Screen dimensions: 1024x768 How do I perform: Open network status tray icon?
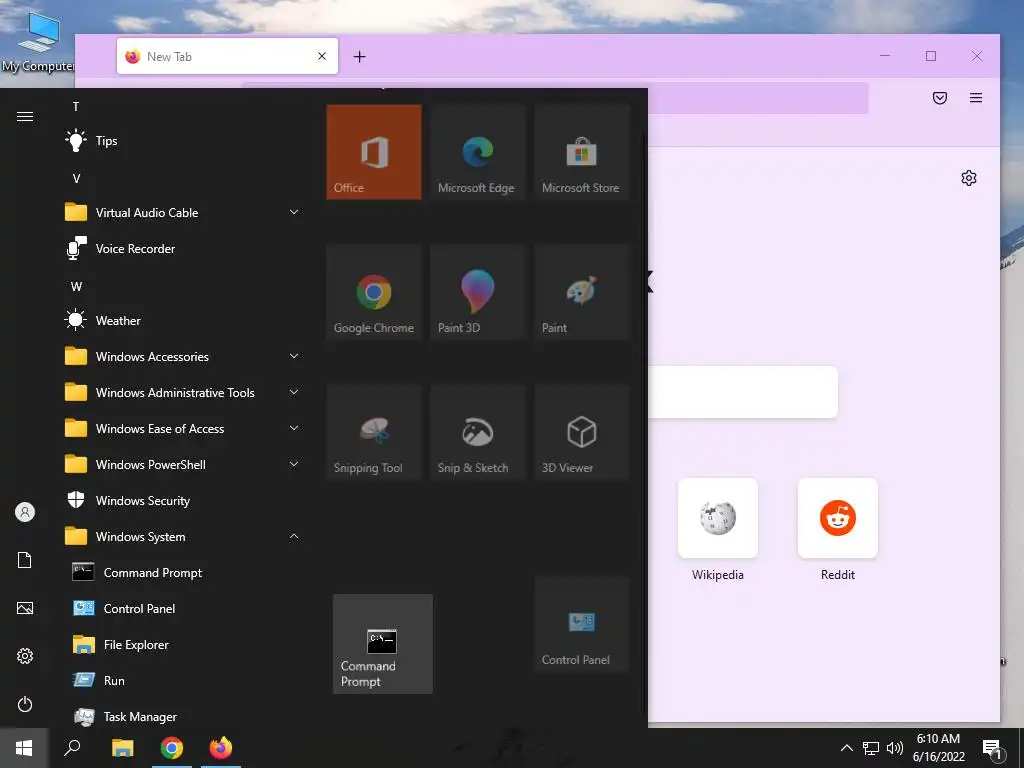[x=871, y=748]
